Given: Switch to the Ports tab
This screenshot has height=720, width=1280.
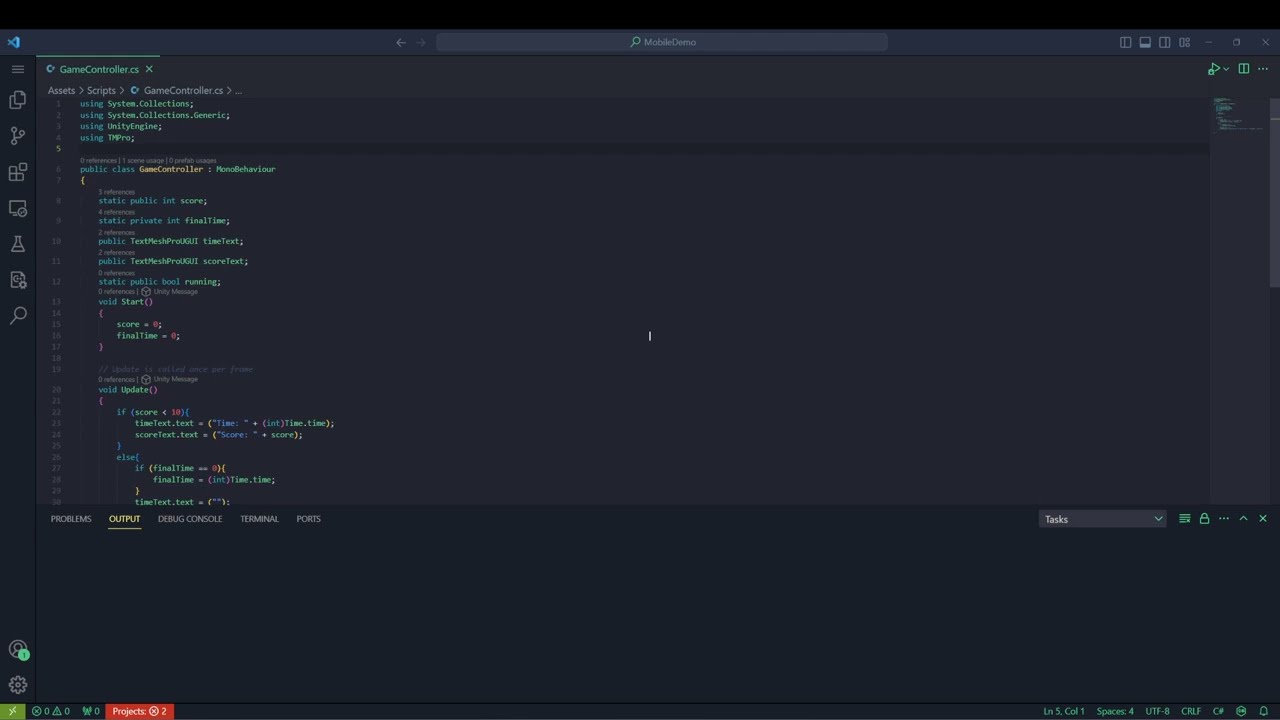Looking at the screenshot, I should click(x=308, y=519).
